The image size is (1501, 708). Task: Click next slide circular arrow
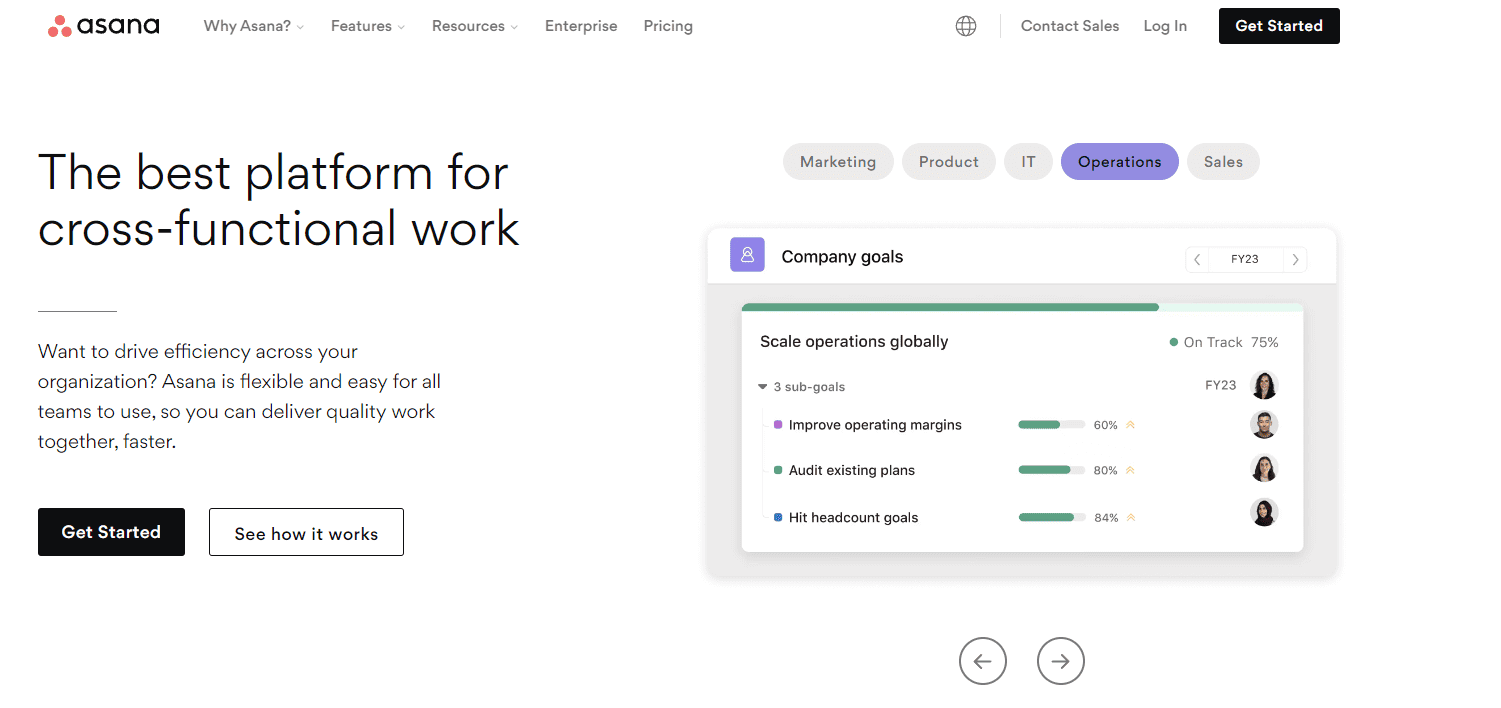[1061, 661]
